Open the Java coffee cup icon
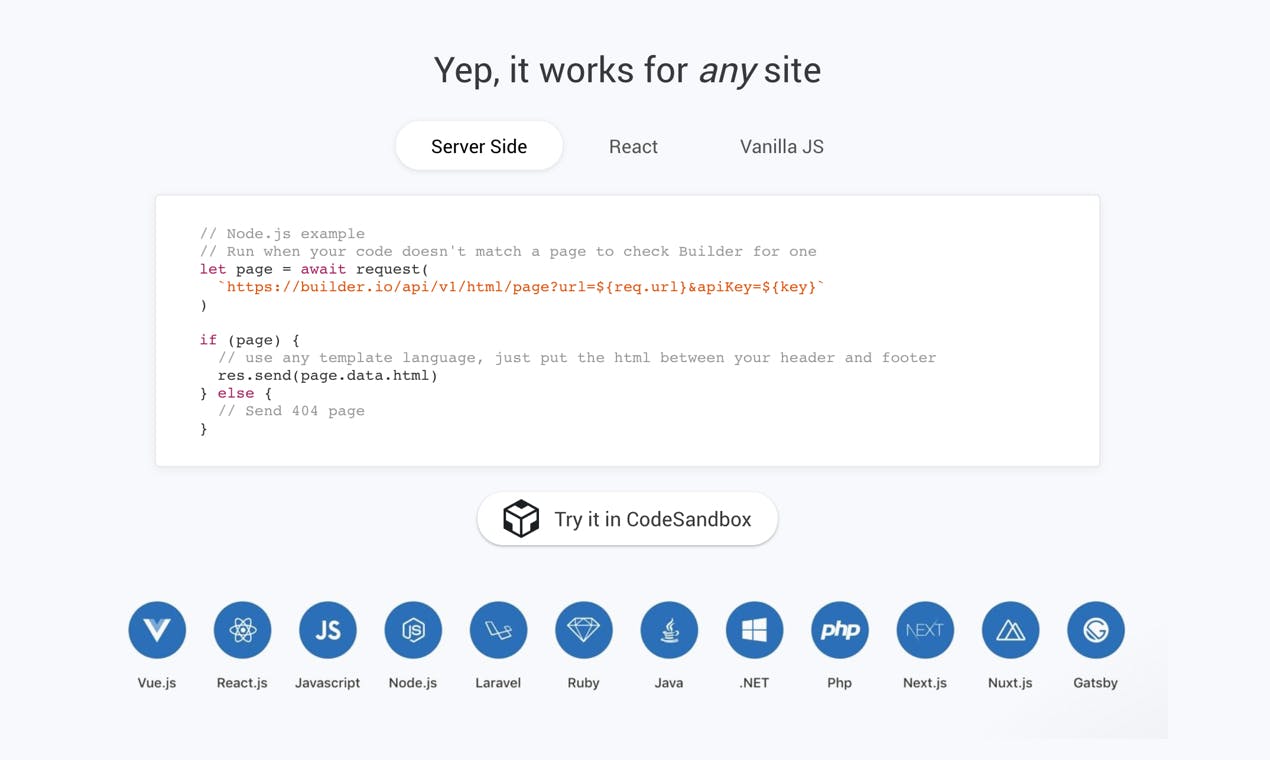Image resolution: width=1270 pixels, height=760 pixels. pos(669,630)
